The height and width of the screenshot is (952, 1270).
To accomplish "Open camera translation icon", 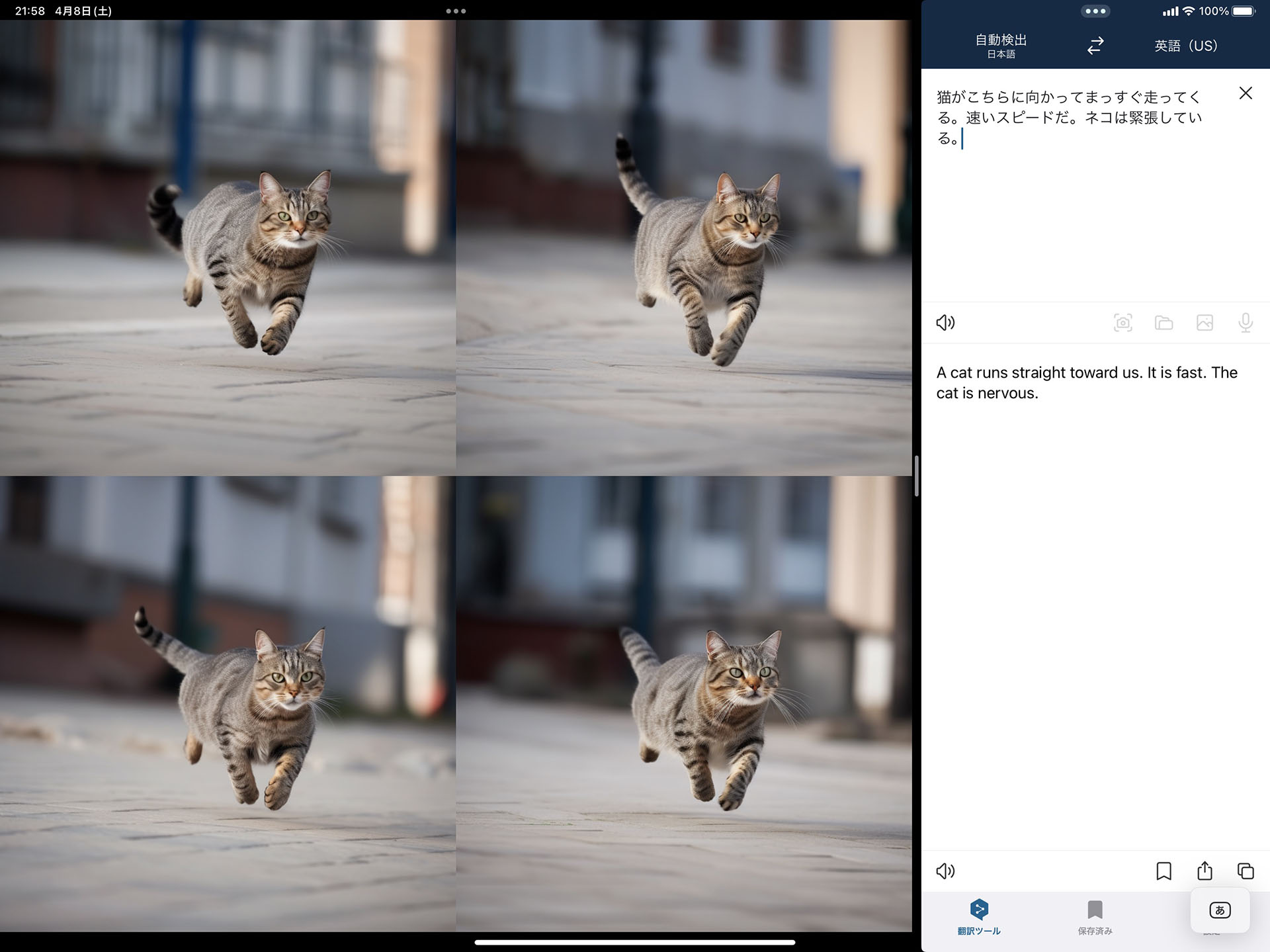I will click(x=1122, y=322).
